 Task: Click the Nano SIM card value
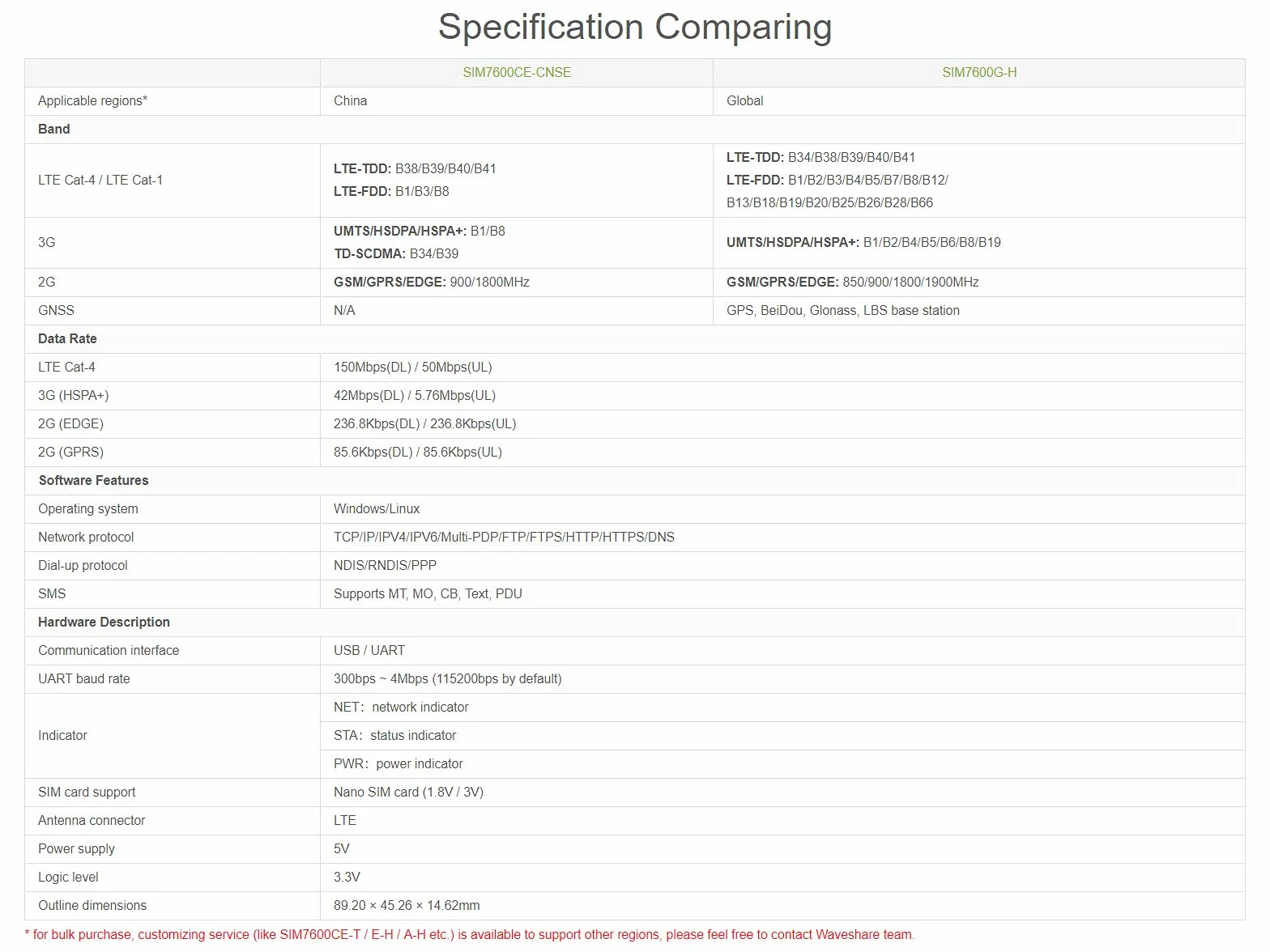point(408,792)
